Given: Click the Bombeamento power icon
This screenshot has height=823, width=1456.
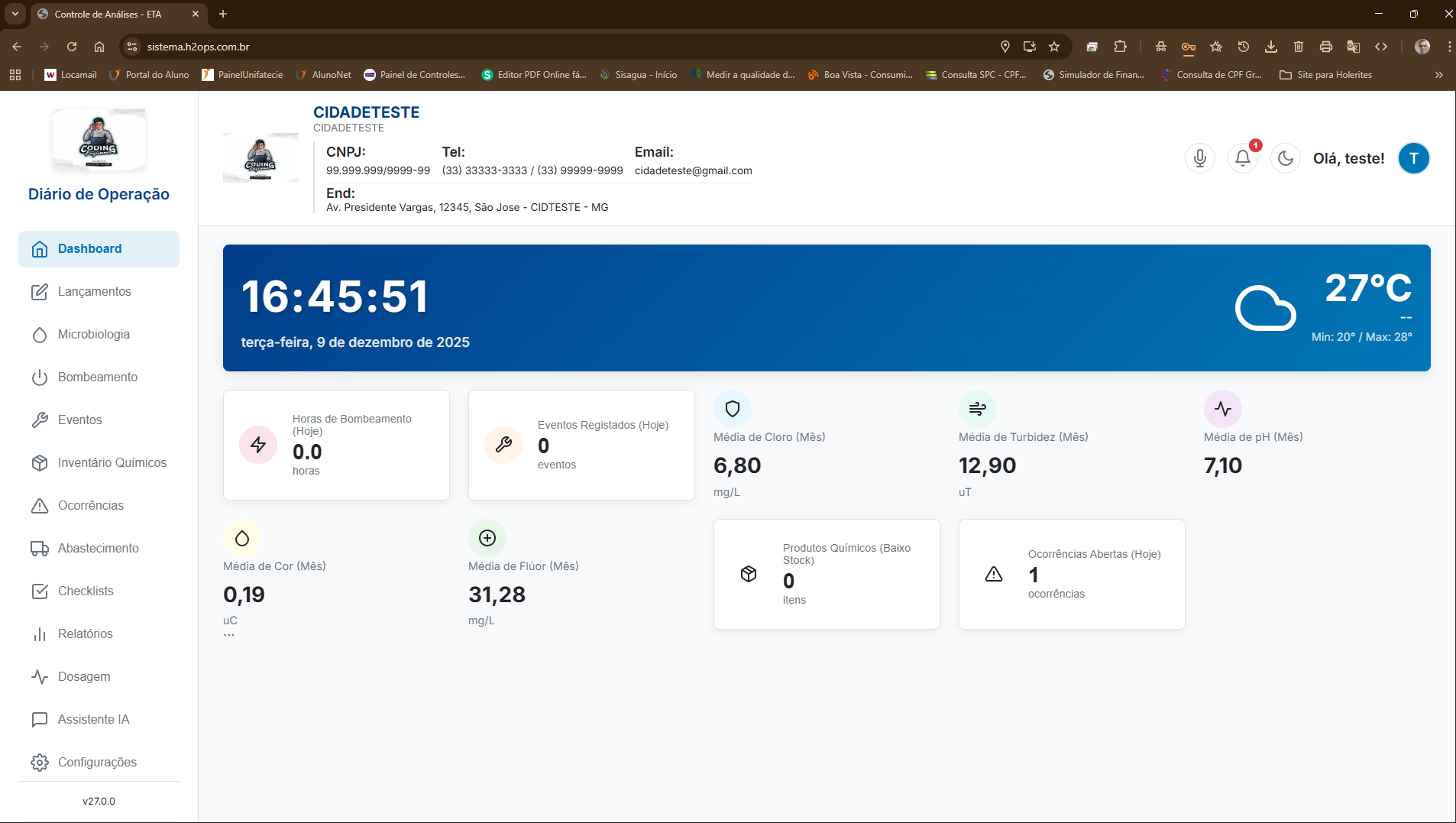Looking at the screenshot, I should pyautogui.click(x=39, y=377).
